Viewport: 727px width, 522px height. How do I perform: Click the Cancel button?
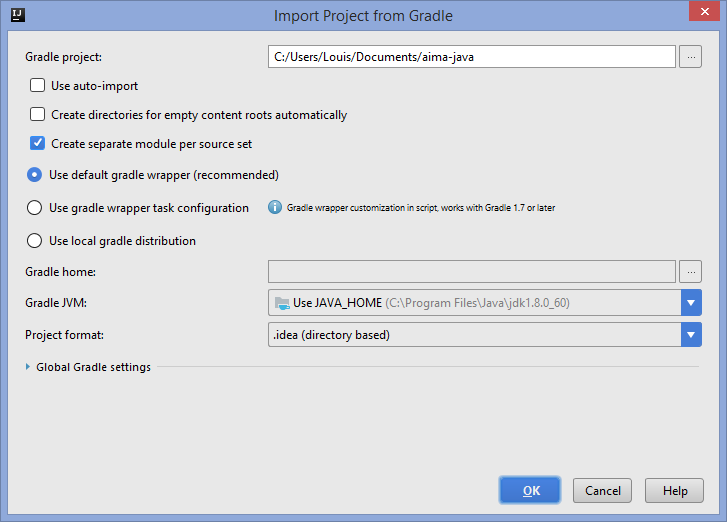(602, 491)
